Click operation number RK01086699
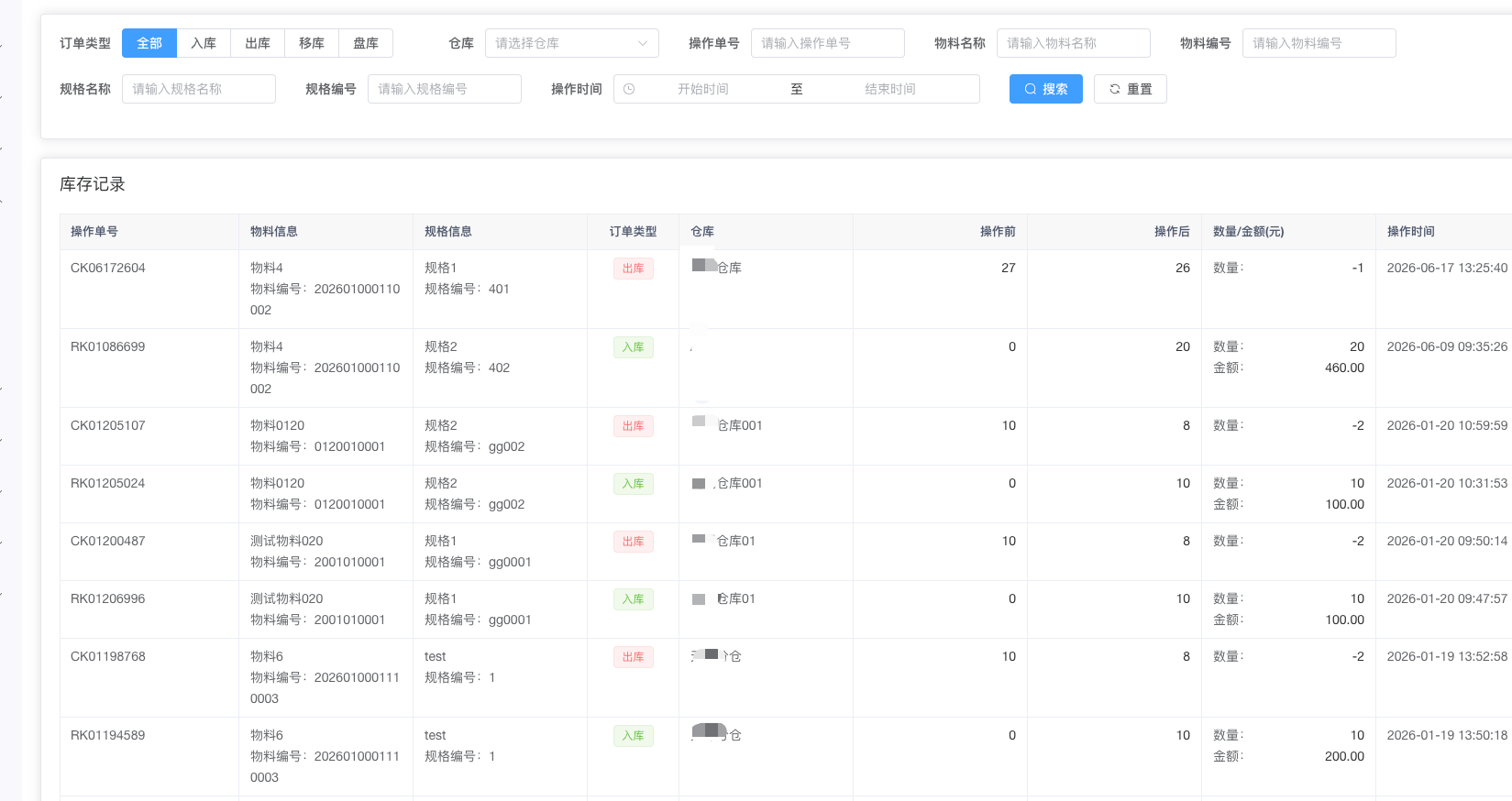This screenshot has width=1512, height=801. [108, 346]
